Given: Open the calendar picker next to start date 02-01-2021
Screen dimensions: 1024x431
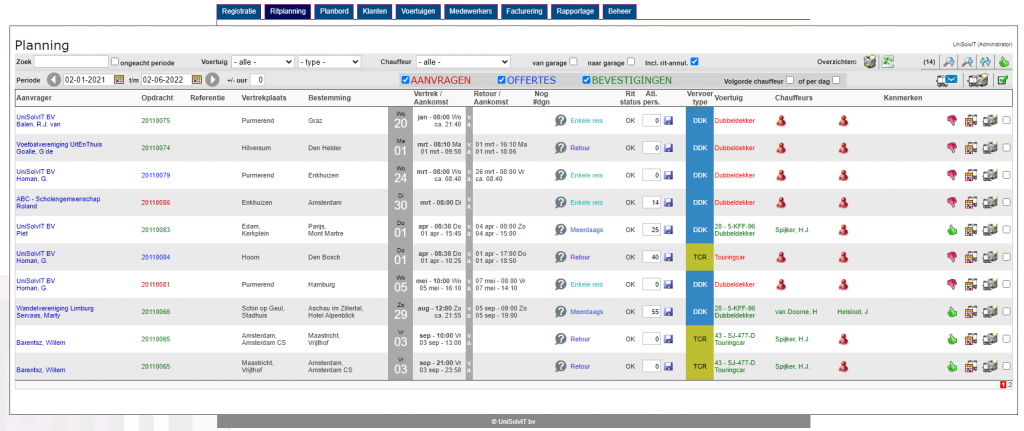Looking at the screenshot, I should [118, 80].
